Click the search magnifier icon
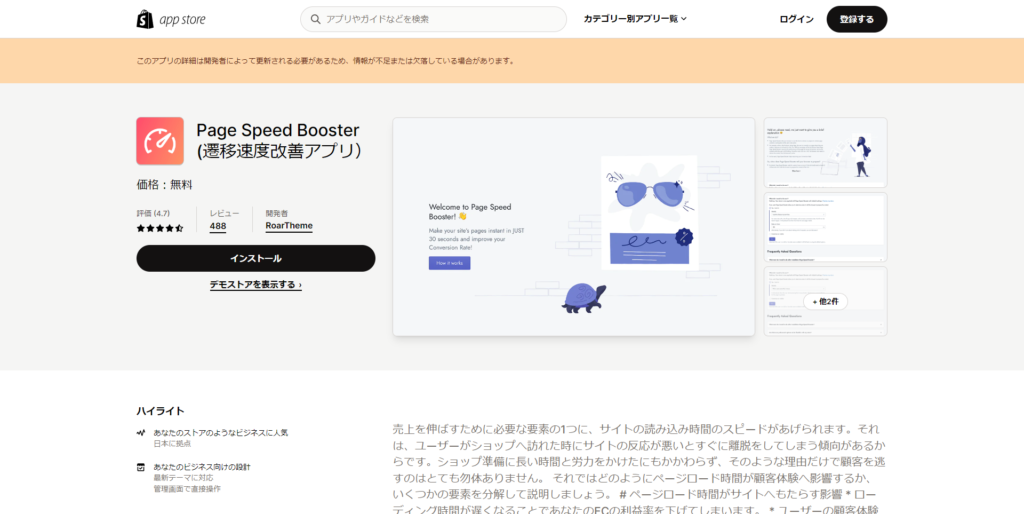The height and width of the screenshot is (514, 1024). tap(316, 20)
